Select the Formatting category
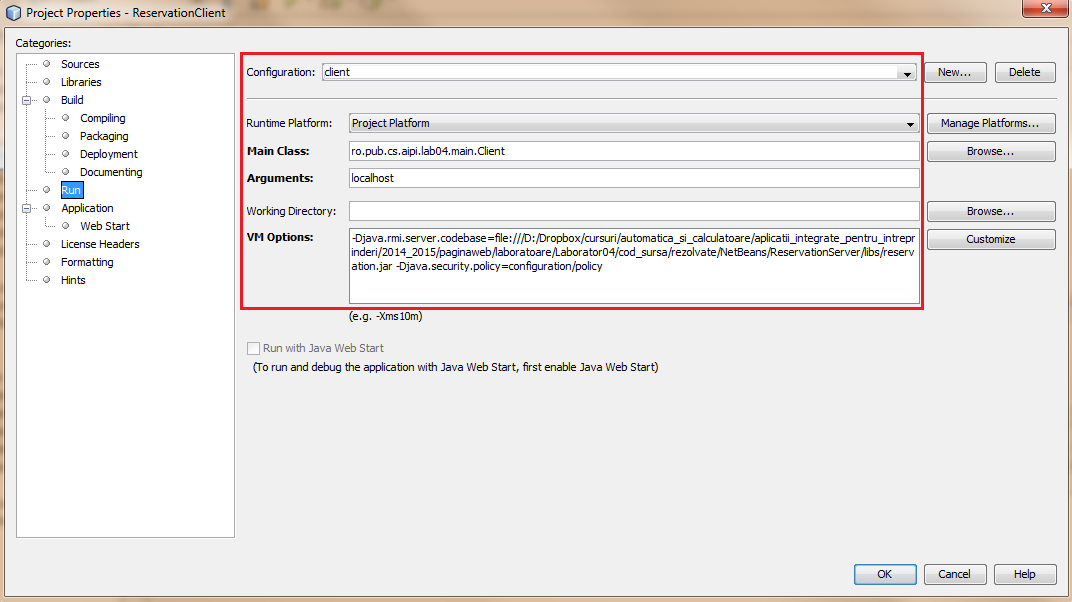 click(87, 262)
